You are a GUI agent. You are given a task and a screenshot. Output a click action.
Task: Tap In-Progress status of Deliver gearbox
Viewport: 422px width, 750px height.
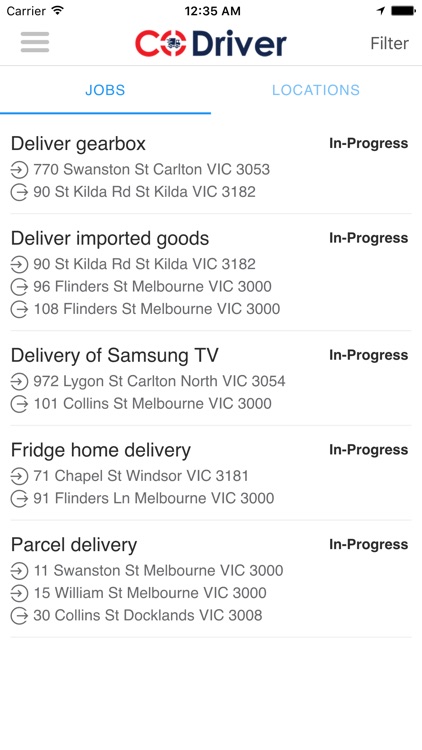pos(368,143)
